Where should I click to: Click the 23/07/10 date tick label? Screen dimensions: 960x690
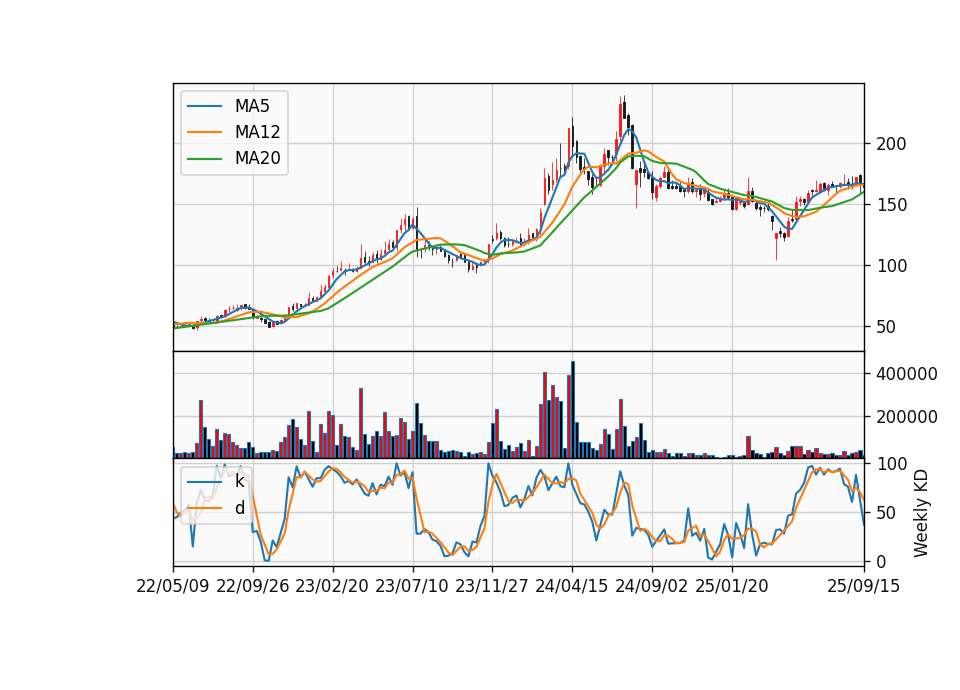[x=412, y=586]
